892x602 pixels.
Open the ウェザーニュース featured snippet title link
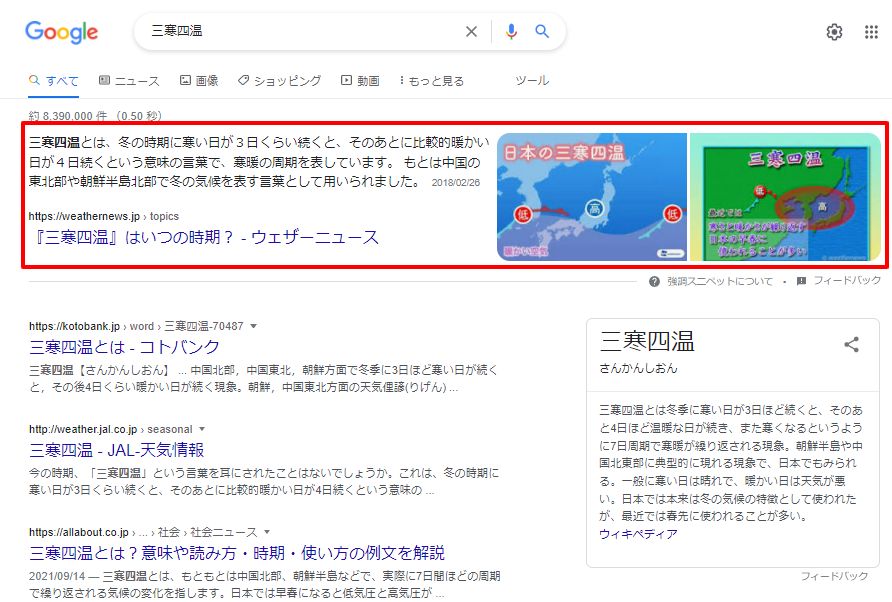[204, 237]
